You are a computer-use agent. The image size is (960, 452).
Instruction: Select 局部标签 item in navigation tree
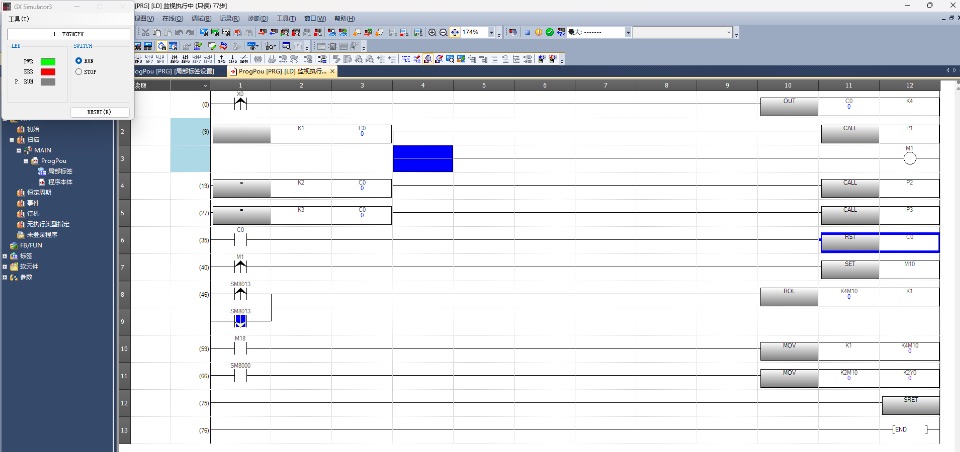60,171
